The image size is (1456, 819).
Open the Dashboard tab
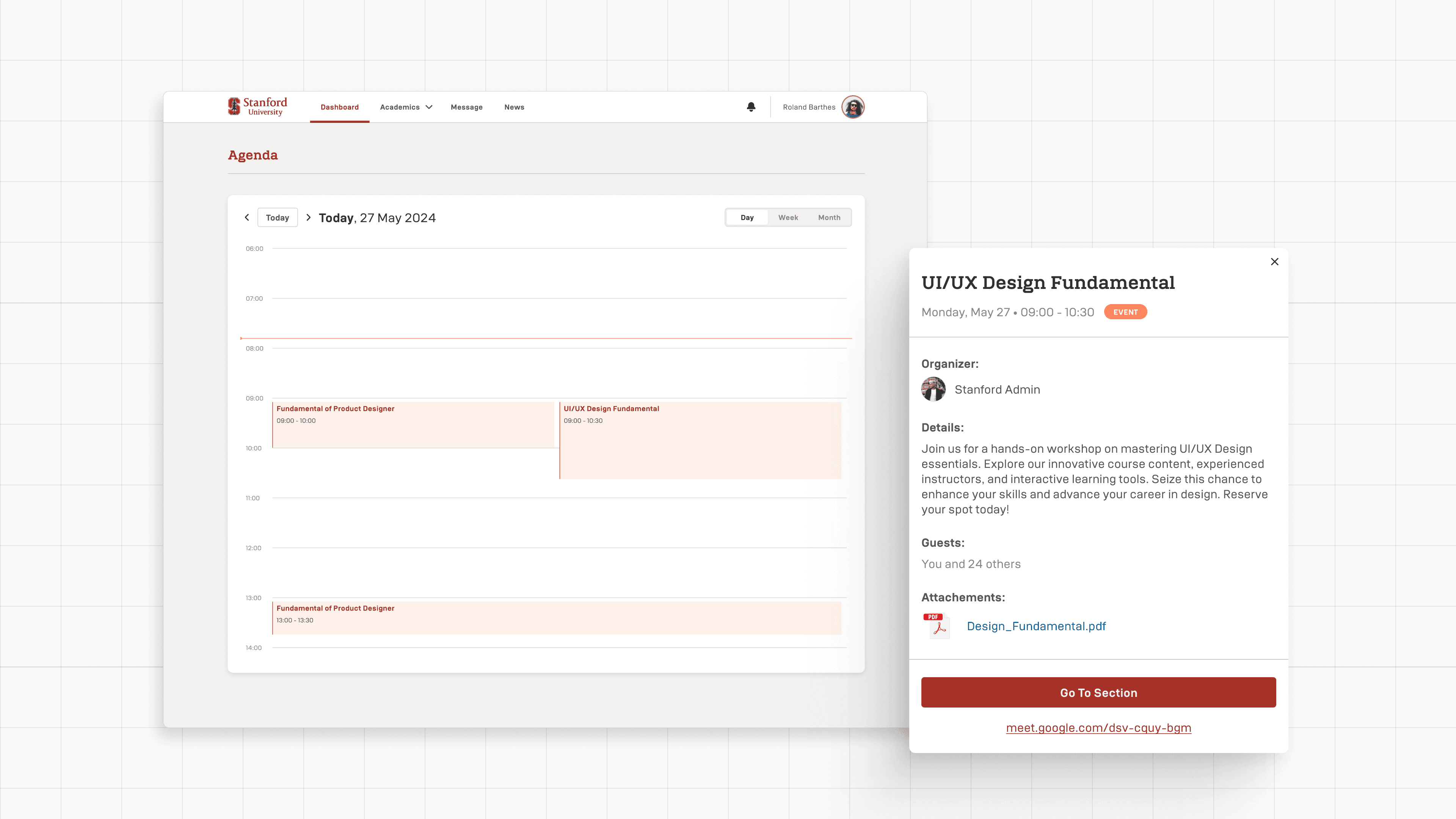[339, 107]
